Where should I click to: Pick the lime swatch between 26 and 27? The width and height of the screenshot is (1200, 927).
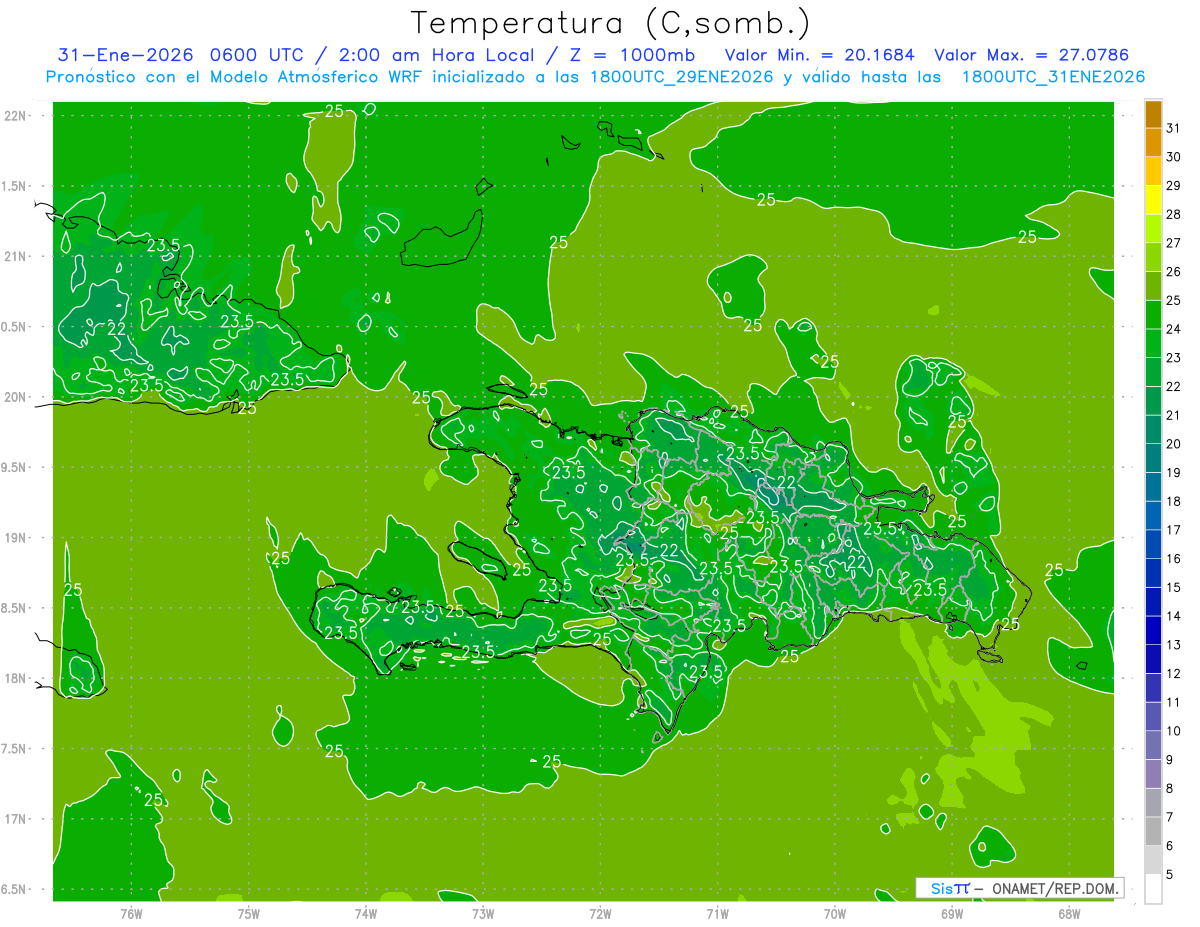tap(1153, 257)
